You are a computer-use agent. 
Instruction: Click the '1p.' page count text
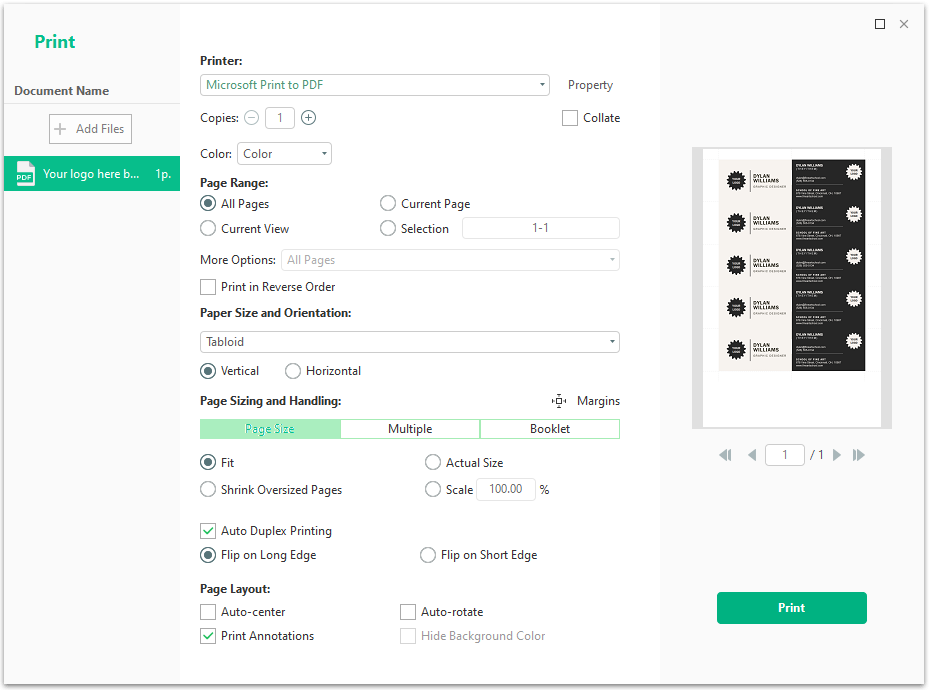point(163,174)
